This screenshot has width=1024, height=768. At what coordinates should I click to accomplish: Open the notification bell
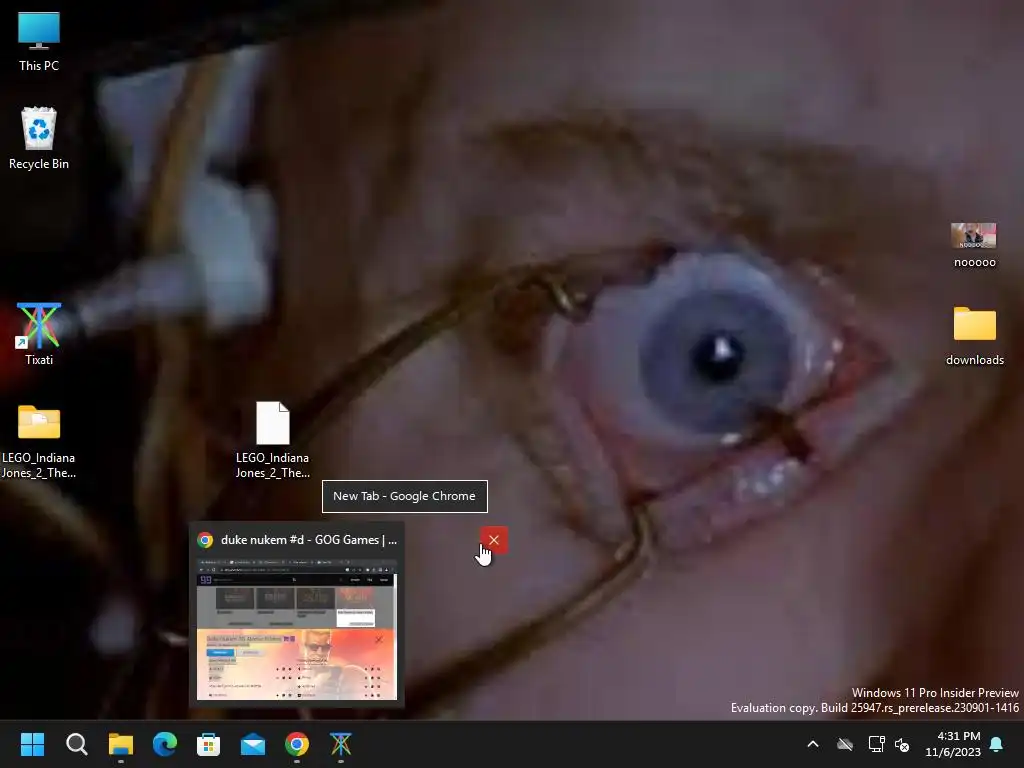(997, 744)
